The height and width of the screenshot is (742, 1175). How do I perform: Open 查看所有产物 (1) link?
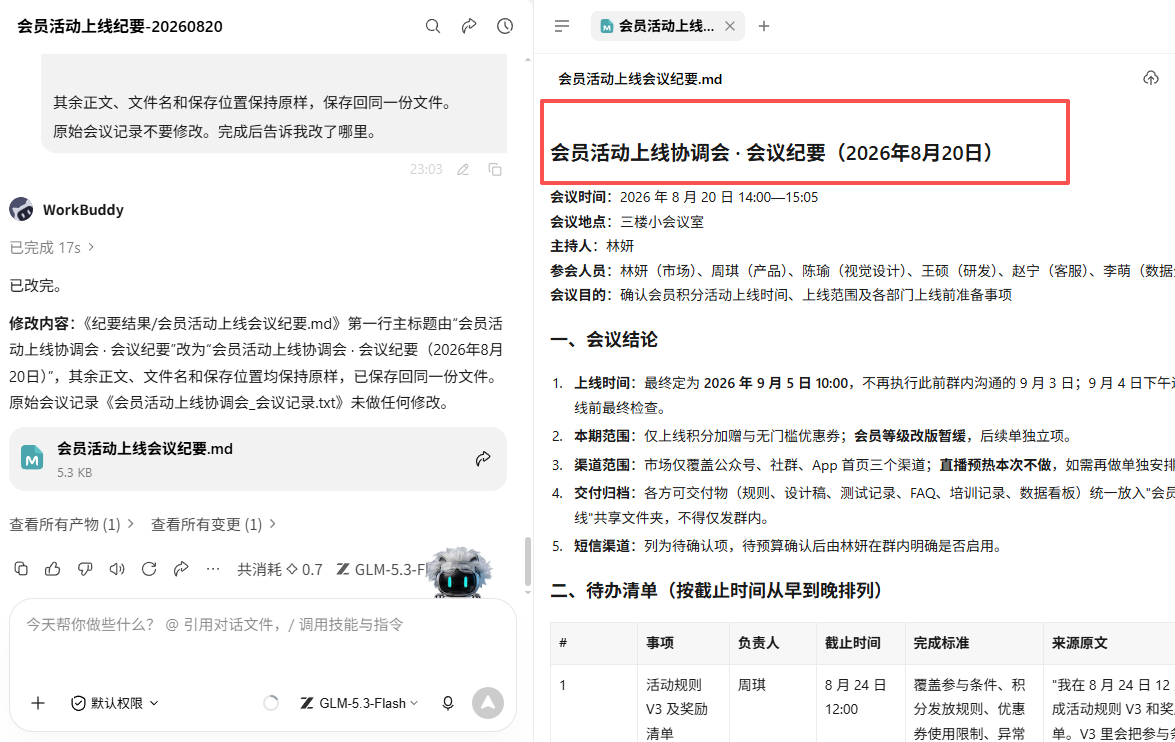coord(71,524)
